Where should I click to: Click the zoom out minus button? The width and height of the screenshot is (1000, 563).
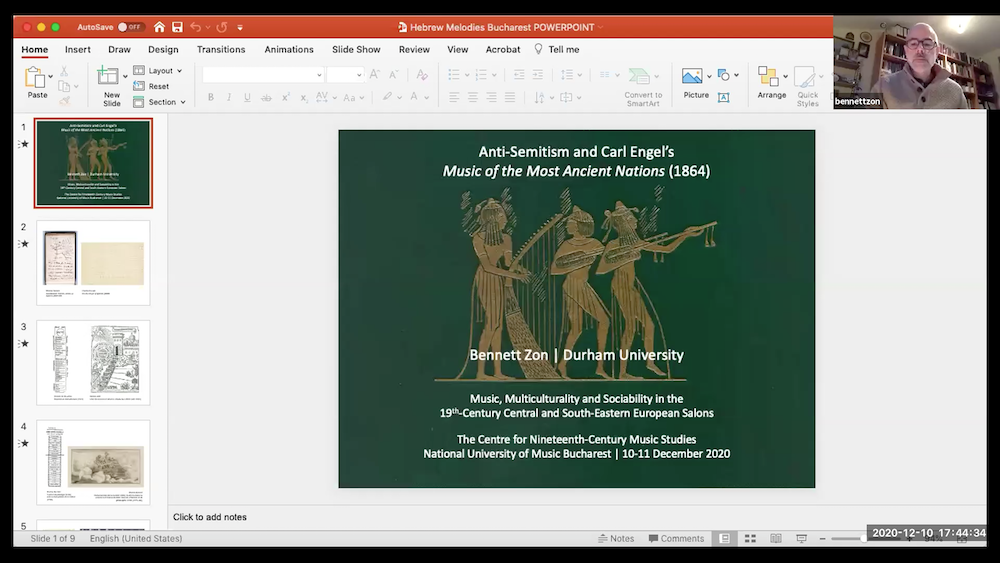822,539
